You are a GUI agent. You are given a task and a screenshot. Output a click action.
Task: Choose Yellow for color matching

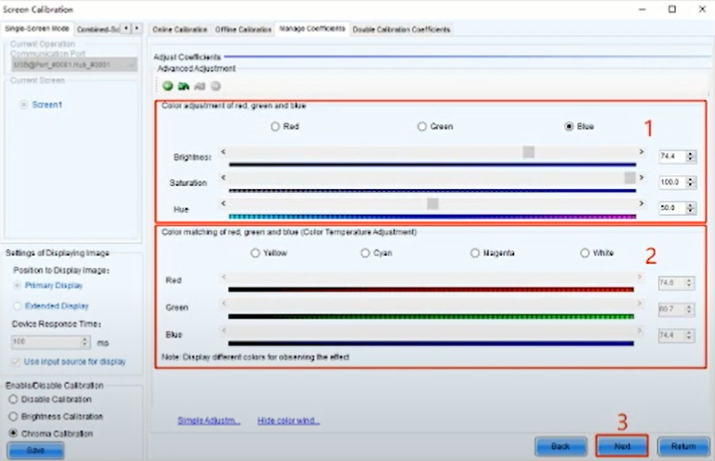click(x=255, y=253)
